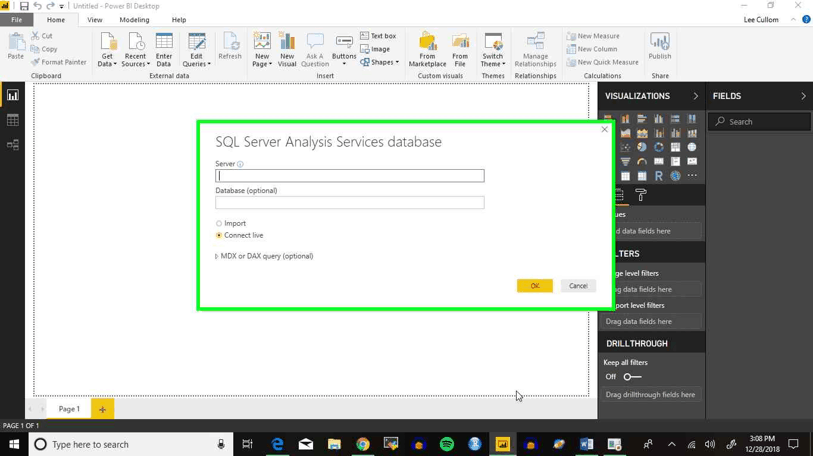
Task: Switch to the View ribbon tab
Action: point(94,20)
